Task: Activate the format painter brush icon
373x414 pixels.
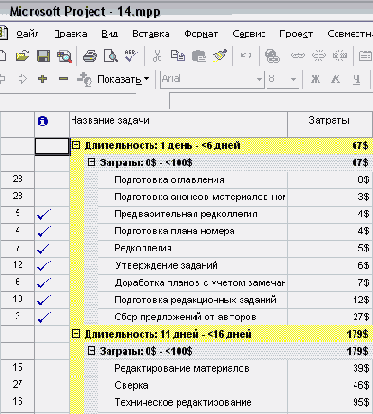Action: (220, 56)
